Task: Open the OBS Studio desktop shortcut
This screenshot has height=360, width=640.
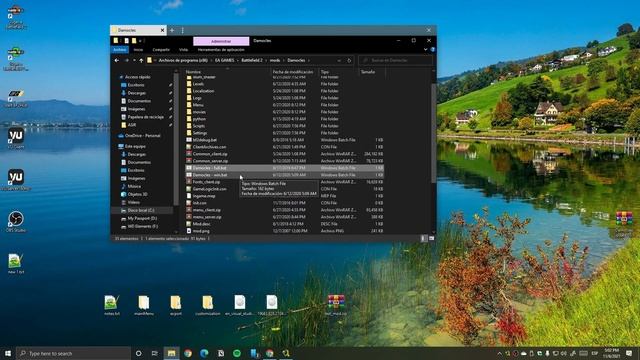Action: coord(16,222)
